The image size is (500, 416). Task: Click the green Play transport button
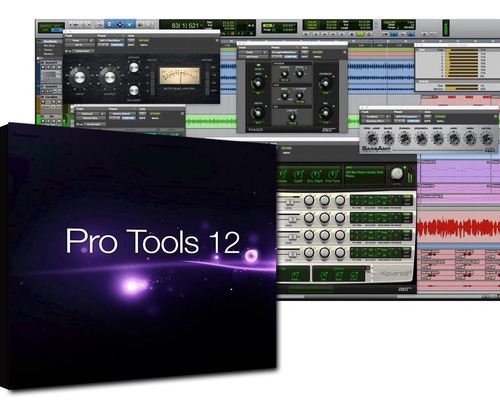(x=360, y=34)
